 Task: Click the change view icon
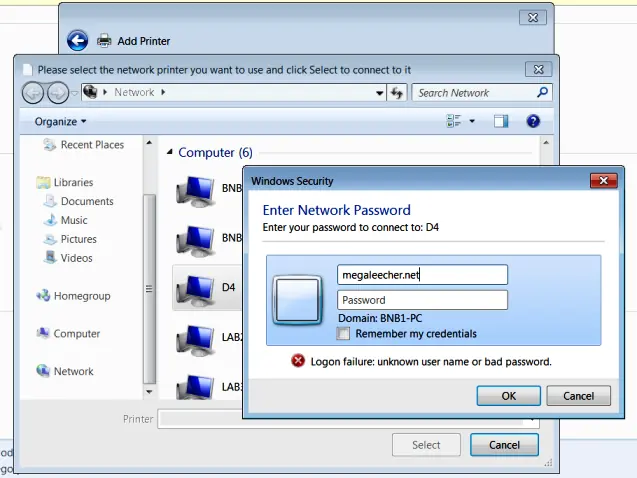tap(454, 121)
